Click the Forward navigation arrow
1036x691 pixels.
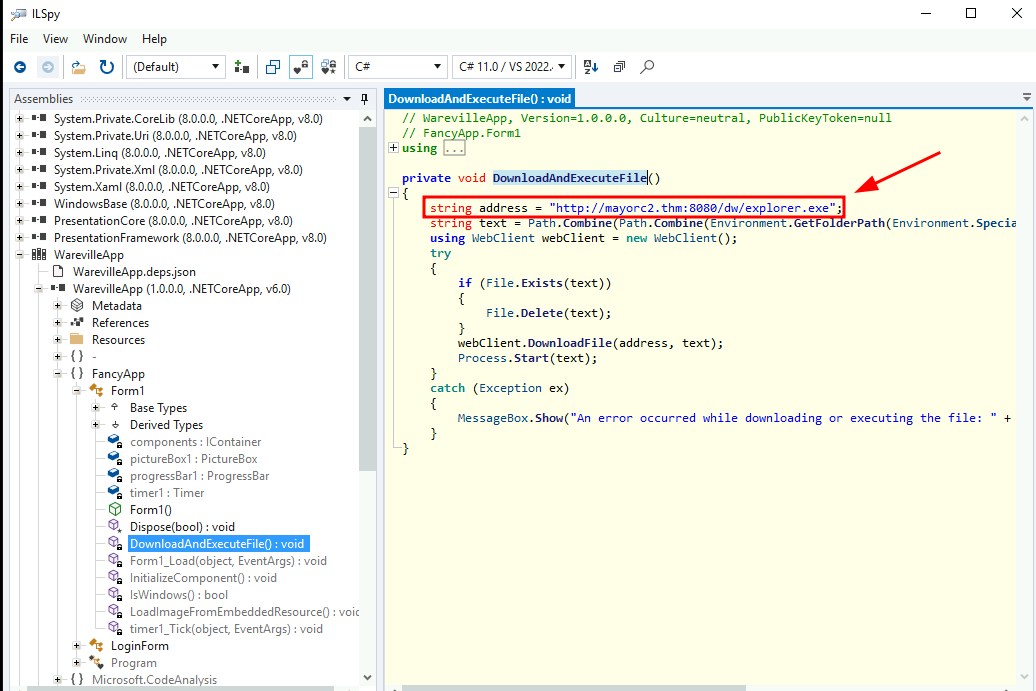pyautogui.click(x=48, y=67)
